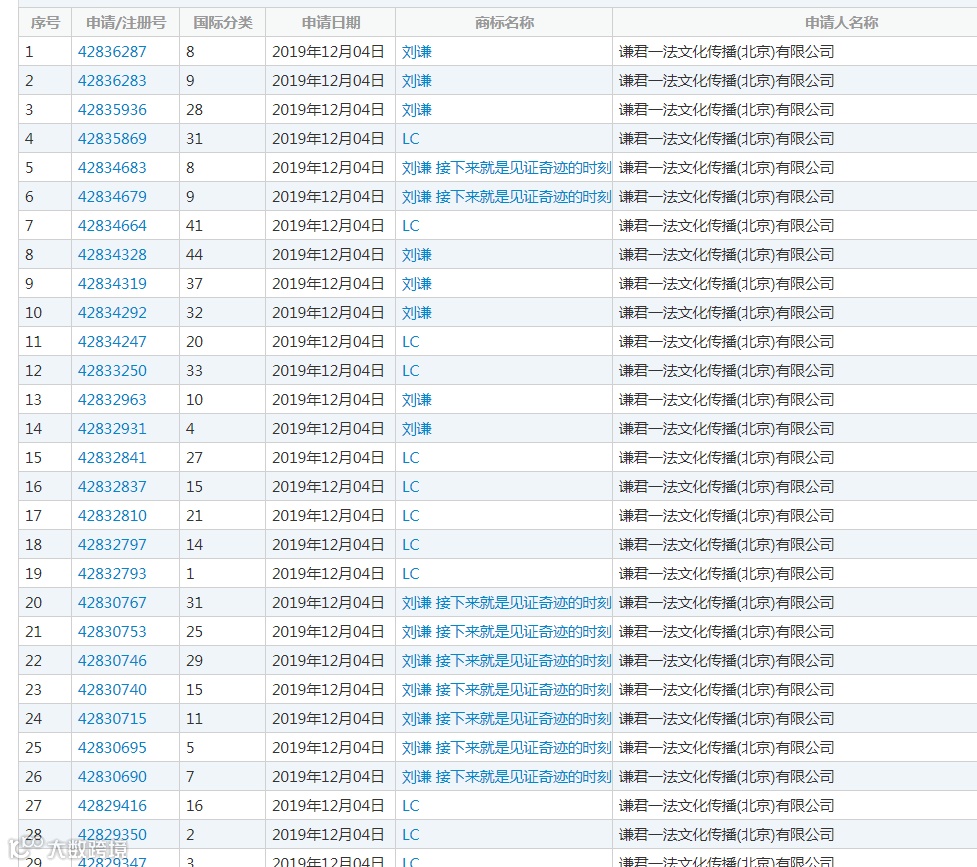Click trademark name 刘谦 in row 1
This screenshot has height=867, width=977.
(x=417, y=52)
